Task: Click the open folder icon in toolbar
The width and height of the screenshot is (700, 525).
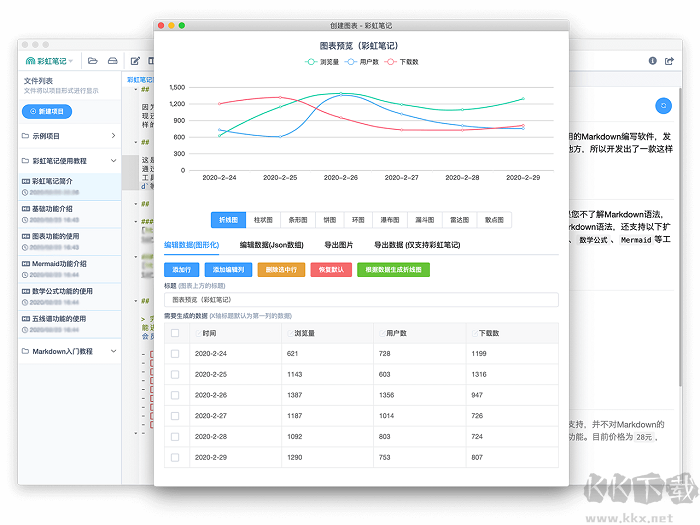Action: (91, 61)
